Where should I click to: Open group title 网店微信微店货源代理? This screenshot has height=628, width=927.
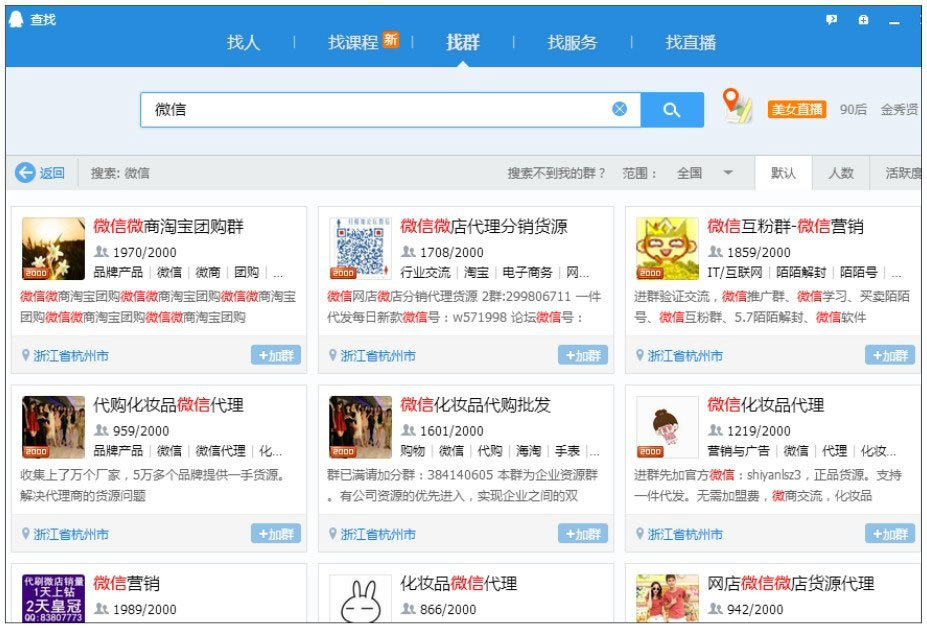[x=790, y=584]
